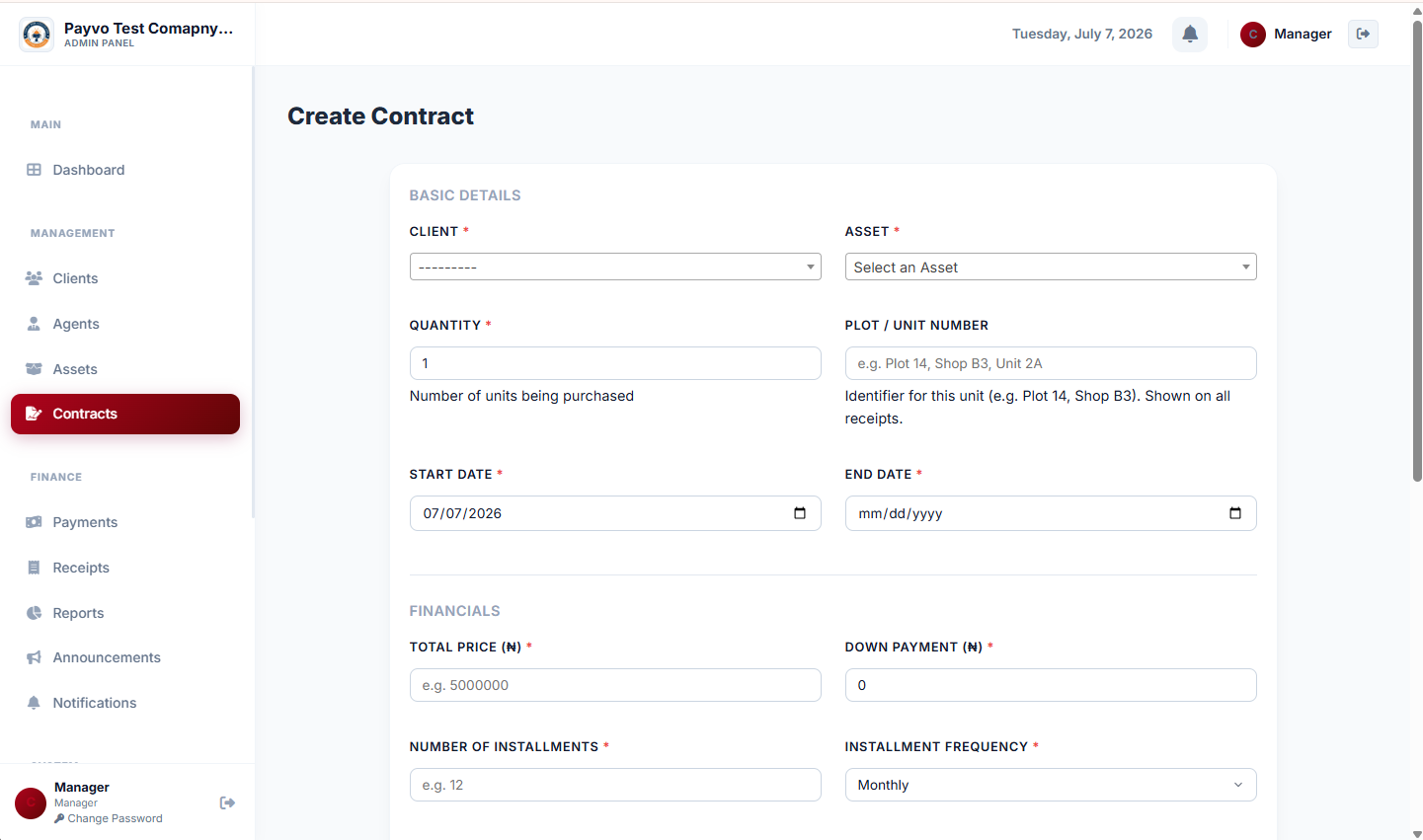
Task: Click the sidebar Notifications bell icon
Action: point(34,703)
